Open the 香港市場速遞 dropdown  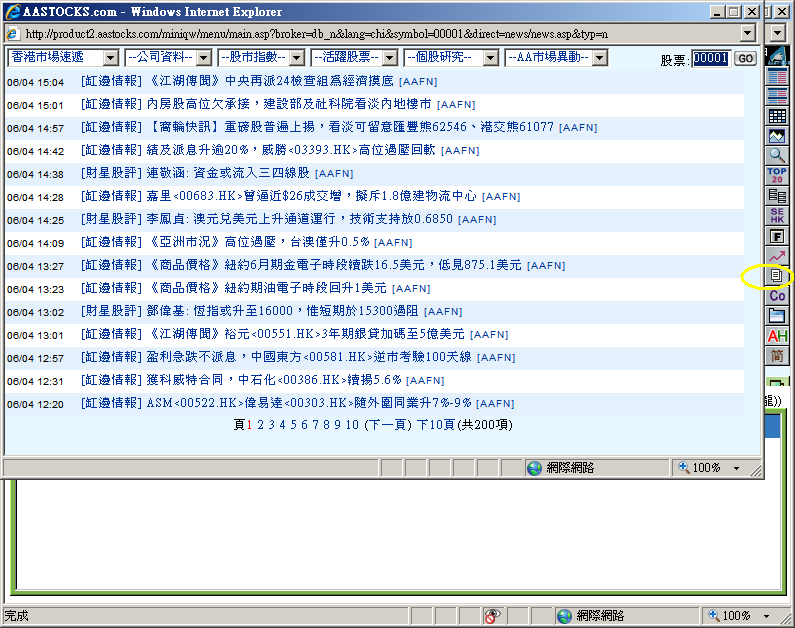click(63, 57)
